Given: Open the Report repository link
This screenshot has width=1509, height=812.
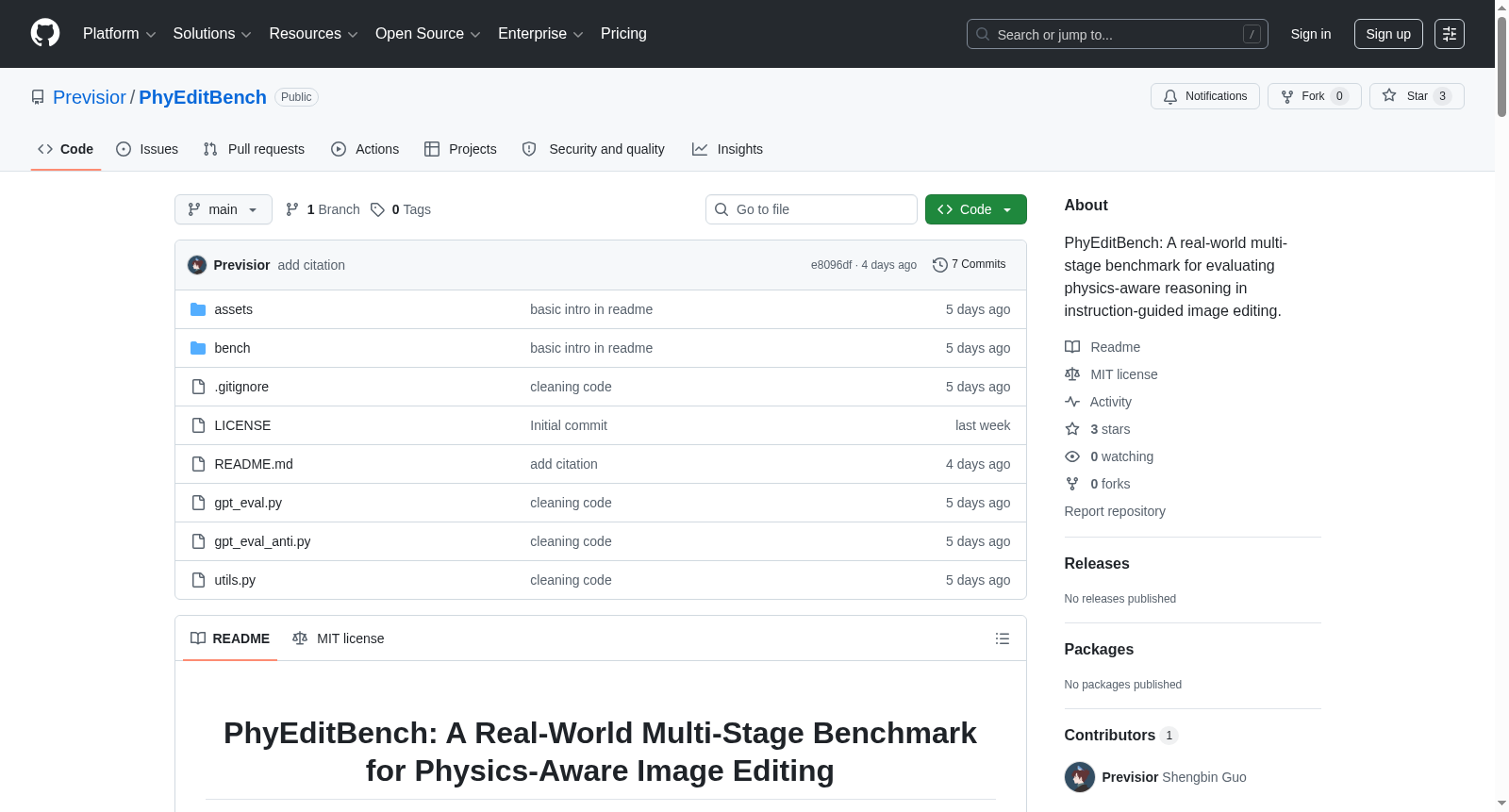Looking at the screenshot, I should [1115, 511].
